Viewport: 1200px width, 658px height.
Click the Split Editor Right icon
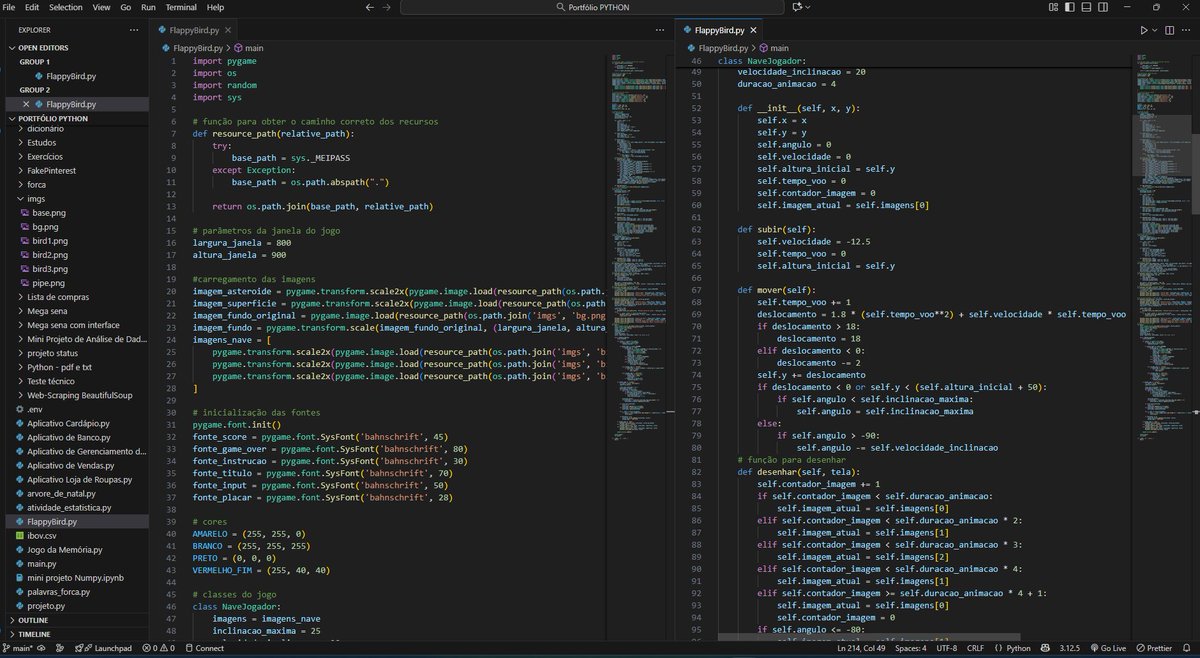[x=1170, y=31]
